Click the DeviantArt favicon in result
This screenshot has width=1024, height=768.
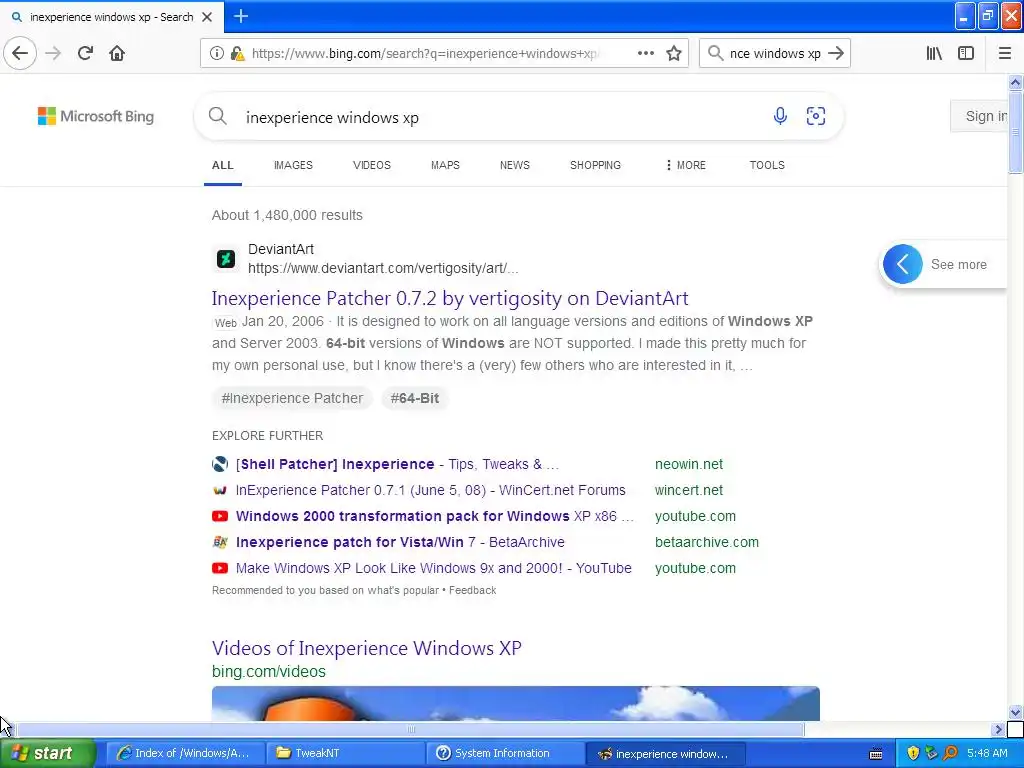pos(226,259)
